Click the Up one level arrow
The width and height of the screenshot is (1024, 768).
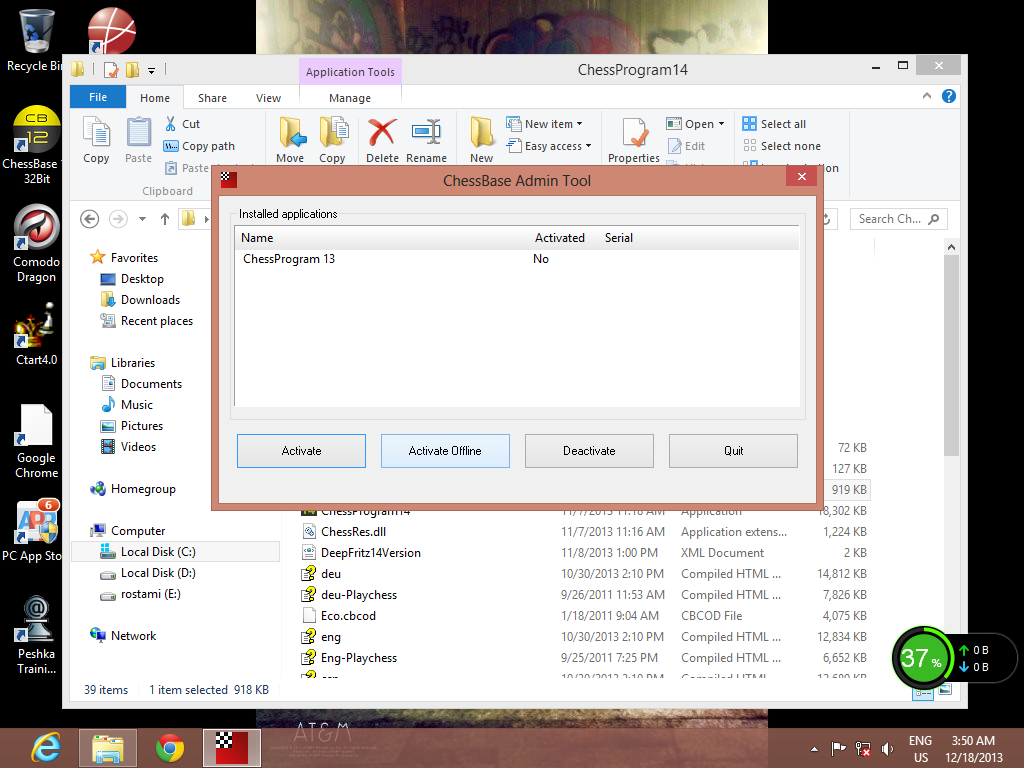click(165, 219)
